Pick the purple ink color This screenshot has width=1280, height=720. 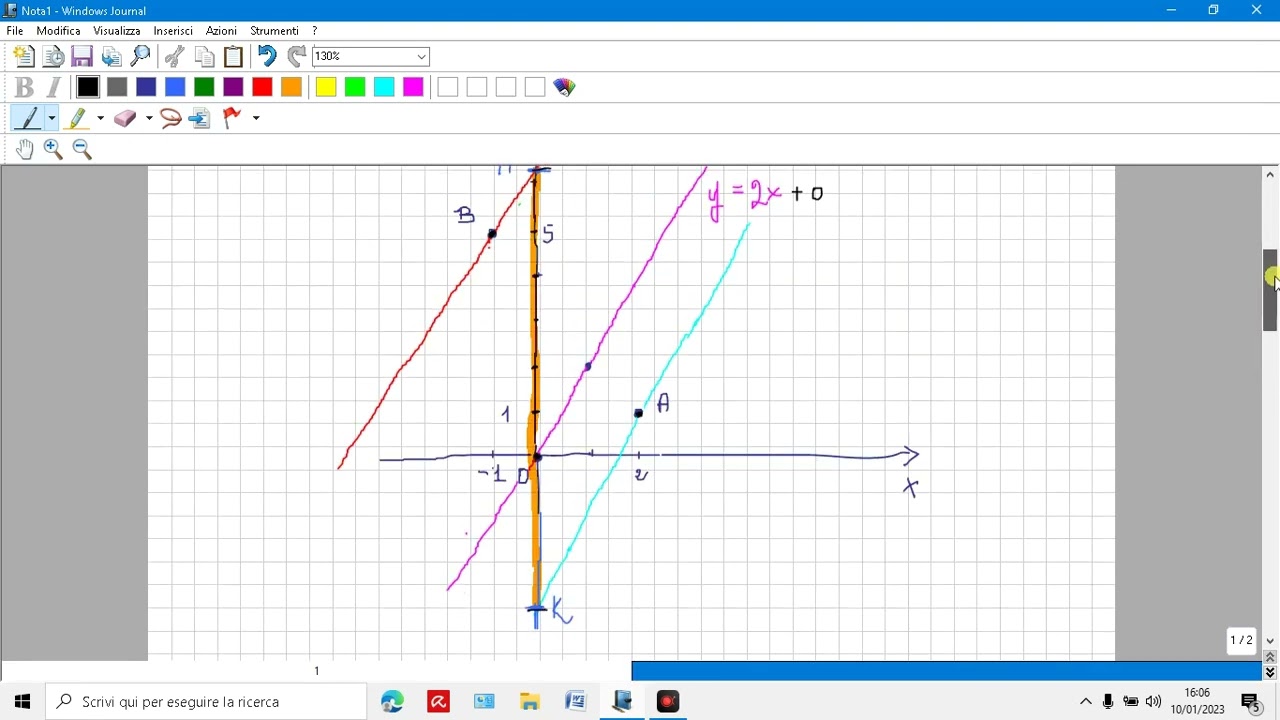(x=233, y=87)
